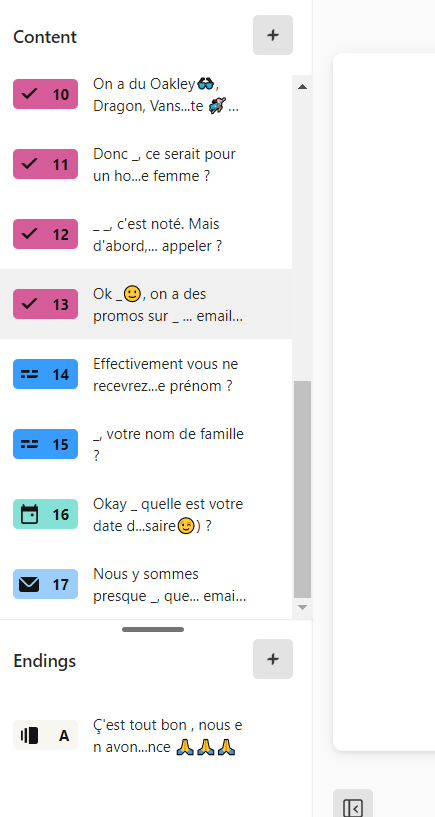Select the yes/no badge numbered 11

45,164
